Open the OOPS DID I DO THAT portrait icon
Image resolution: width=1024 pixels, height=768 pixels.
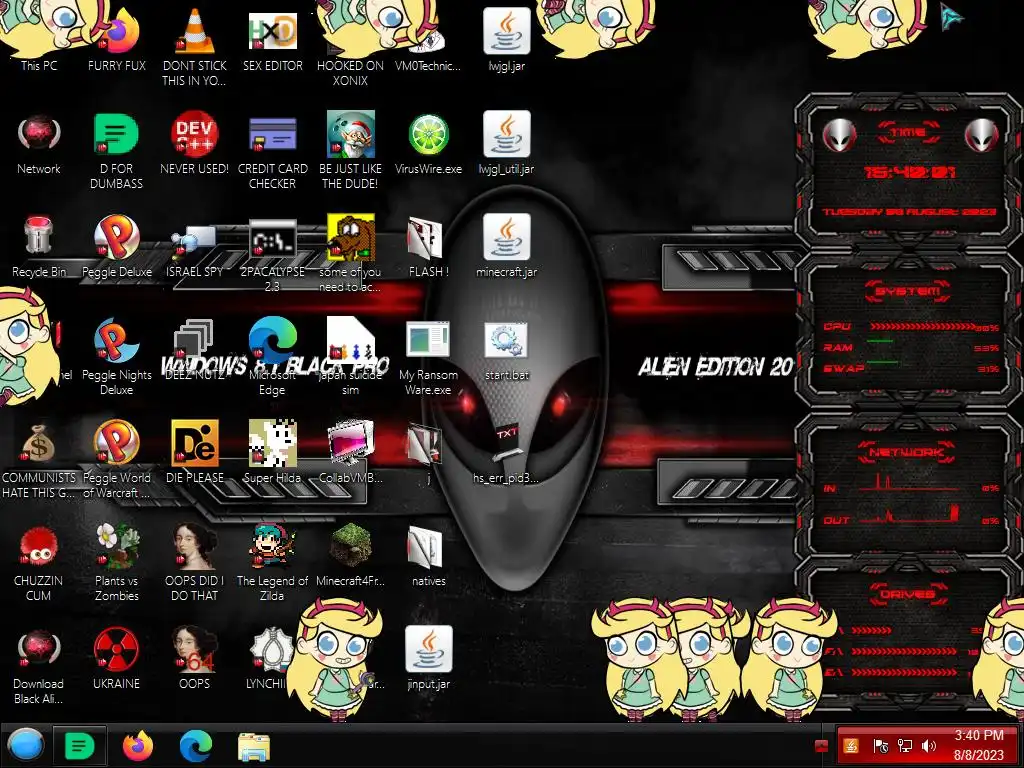click(x=195, y=562)
